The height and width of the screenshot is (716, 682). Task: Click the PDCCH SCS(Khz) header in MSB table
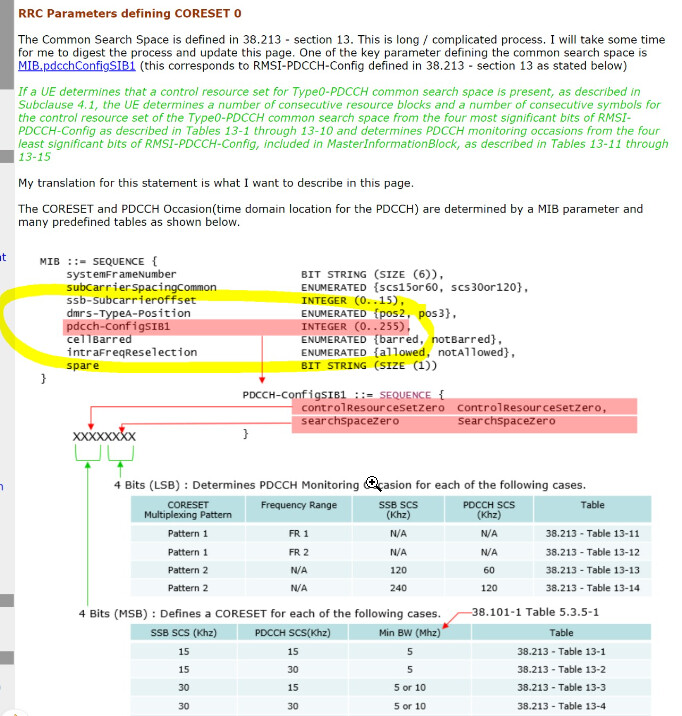click(293, 633)
